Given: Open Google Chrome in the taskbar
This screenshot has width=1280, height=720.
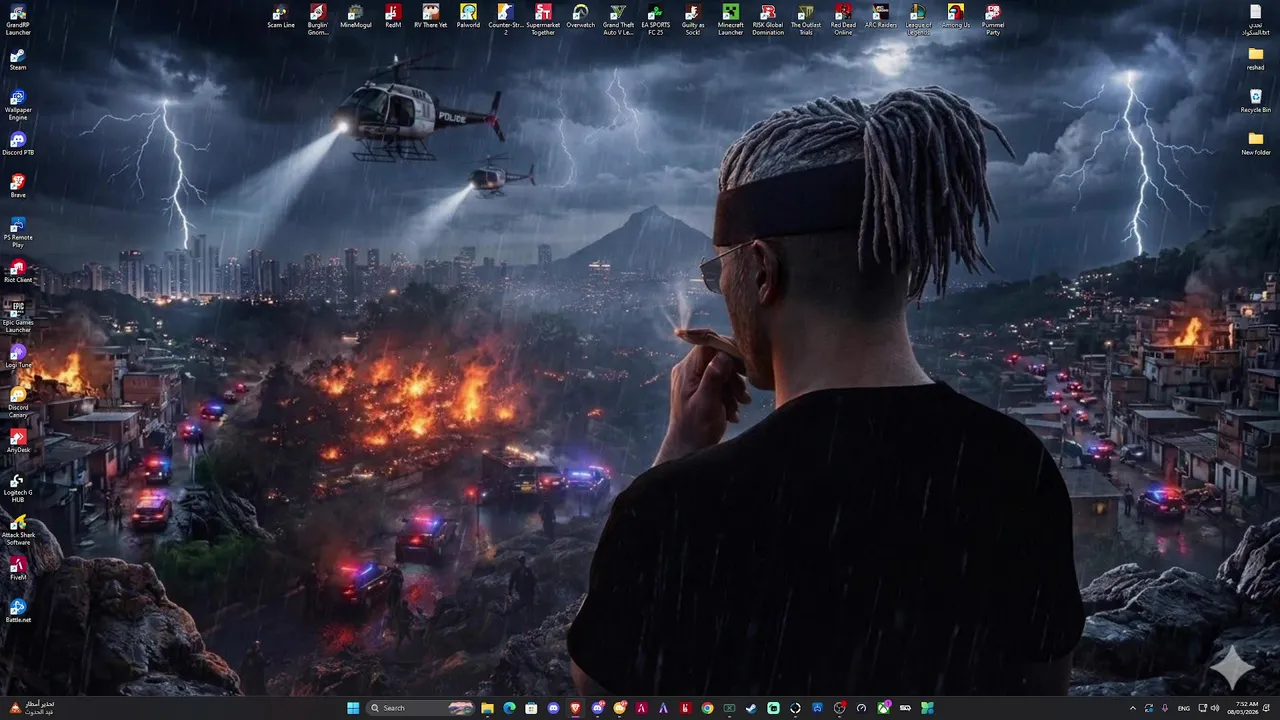Looking at the screenshot, I should 707,708.
